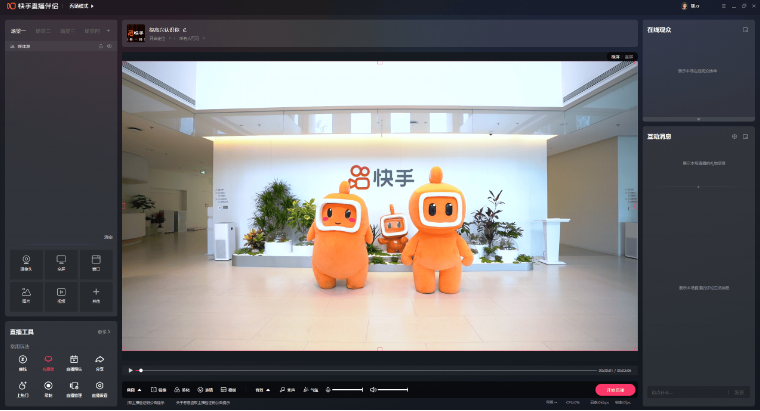This screenshot has height=411, width=760.
Task: Add a window capture source
Action: click(x=96, y=264)
